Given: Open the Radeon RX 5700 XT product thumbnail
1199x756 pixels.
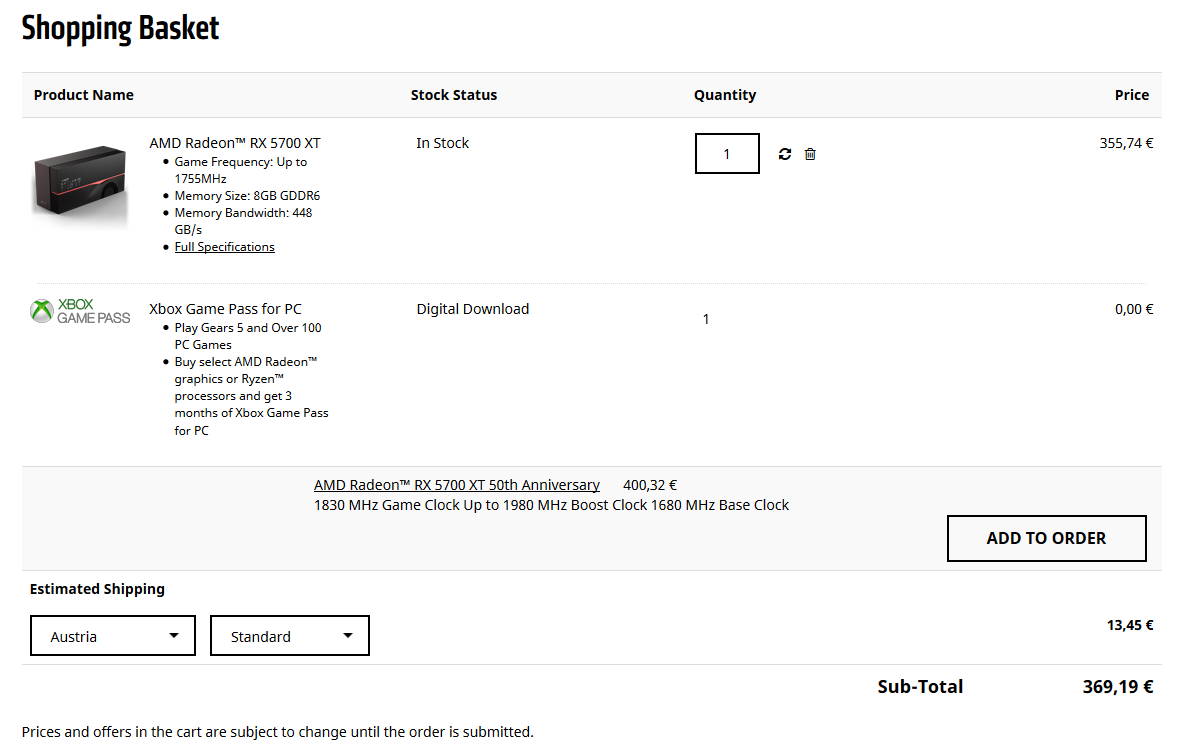Looking at the screenshot, I should pos(80,183).
